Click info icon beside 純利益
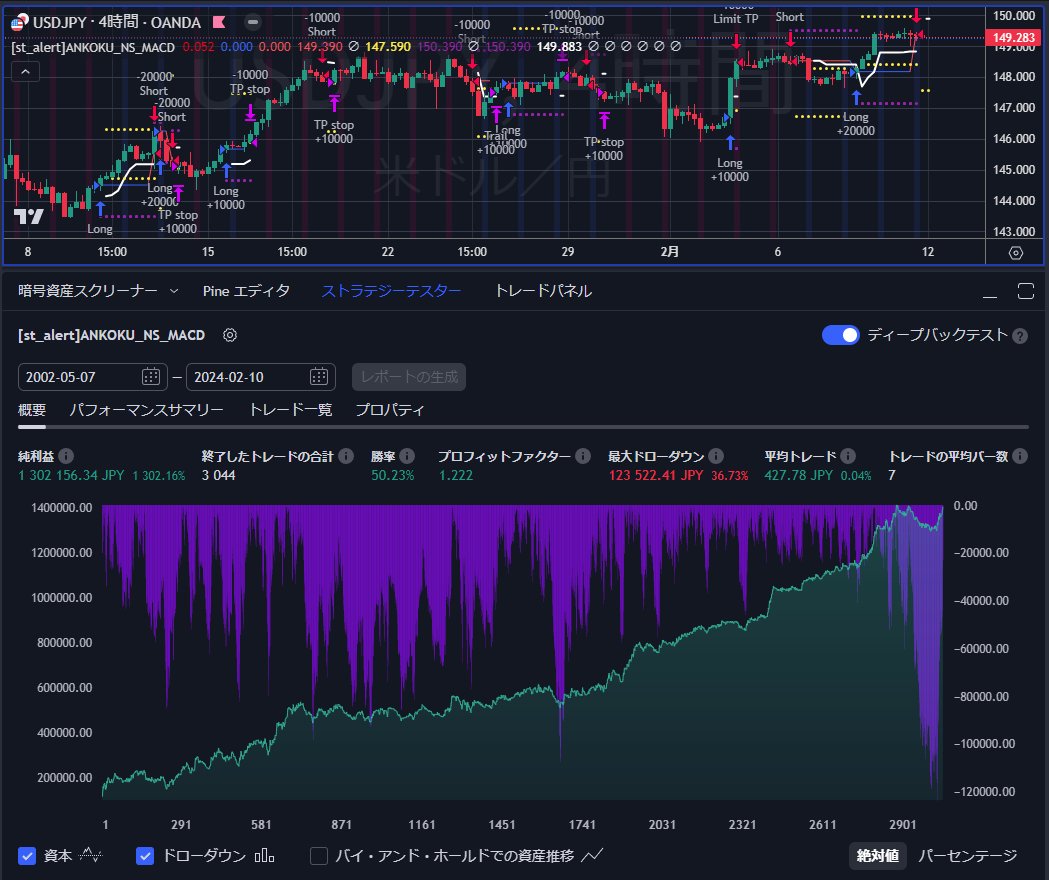The width and height of the screenshot is (1049, 880). pyautogui.click(x=66, y=456)
